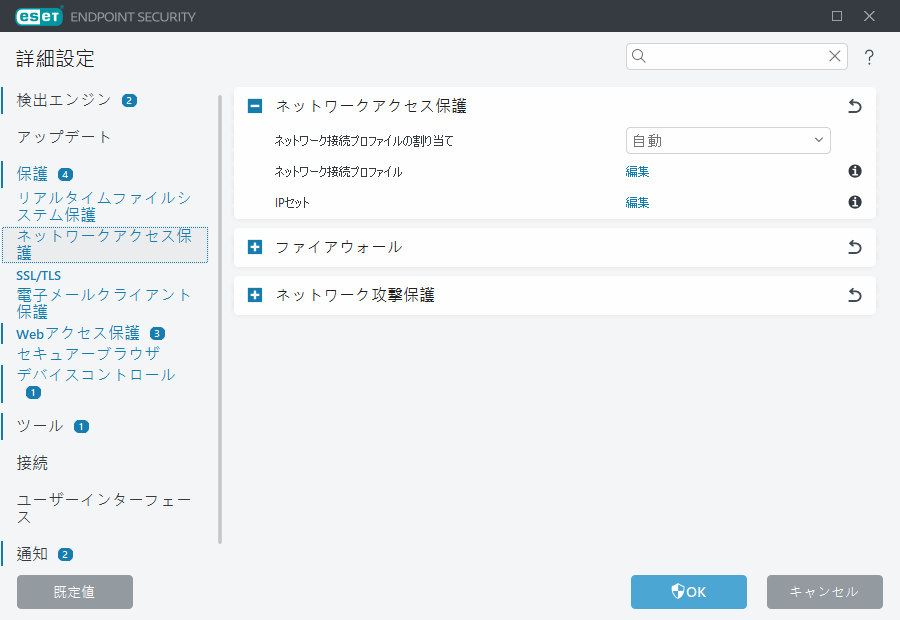Collapse the ネットワークアクセス保護 section
This screenshot has height=620, width=900.
[x=253, y=105]
